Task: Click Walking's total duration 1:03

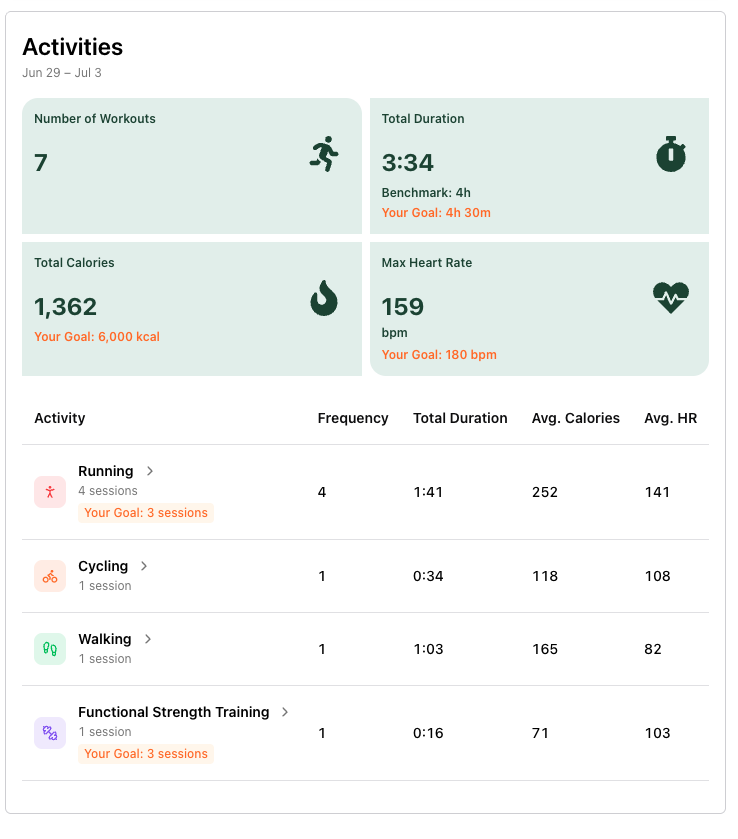Action: tap(428, 649)
